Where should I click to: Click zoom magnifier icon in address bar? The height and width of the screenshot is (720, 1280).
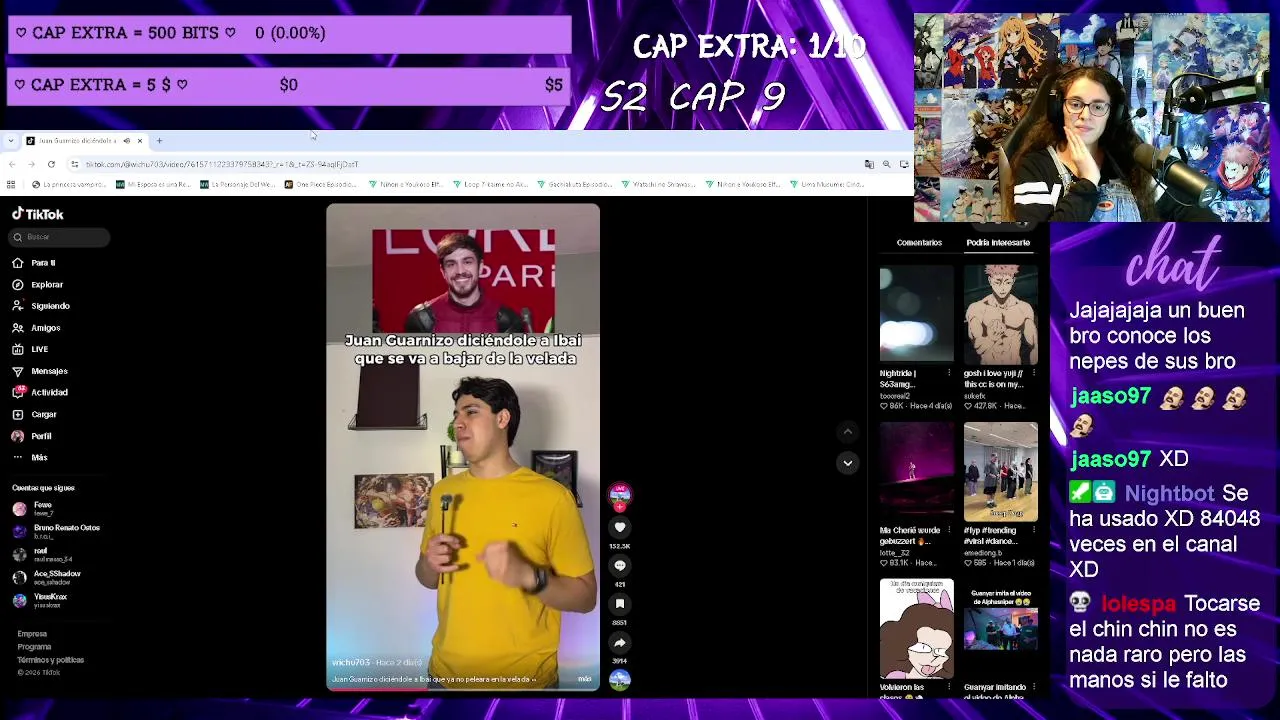click(x=886, y=164)
